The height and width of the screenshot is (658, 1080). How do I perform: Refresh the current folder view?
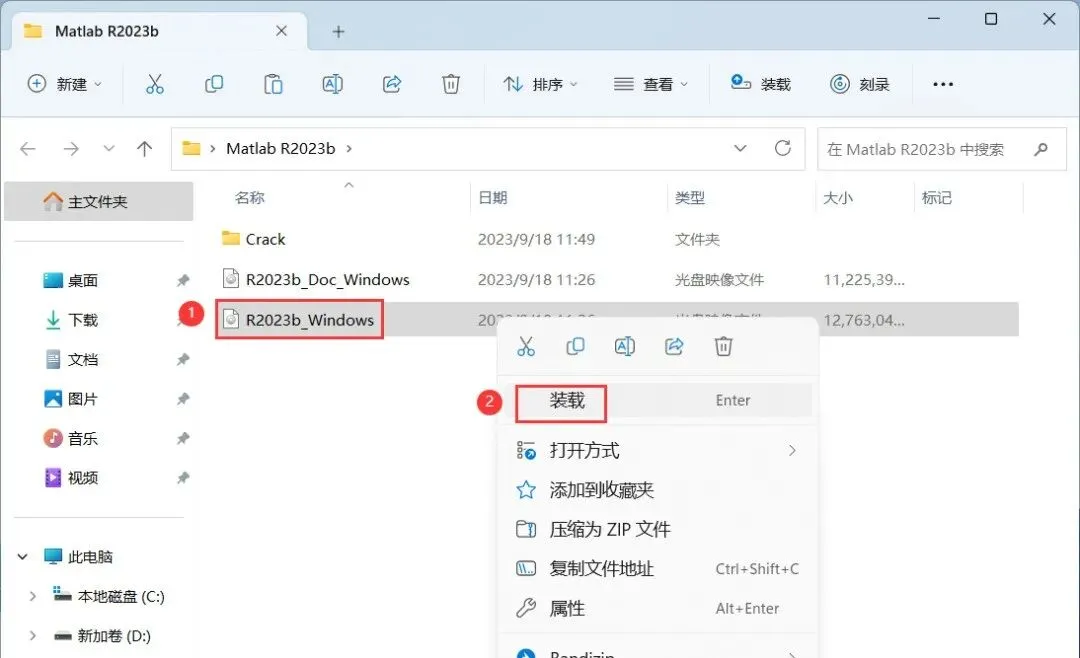click(x=782, y=148)
